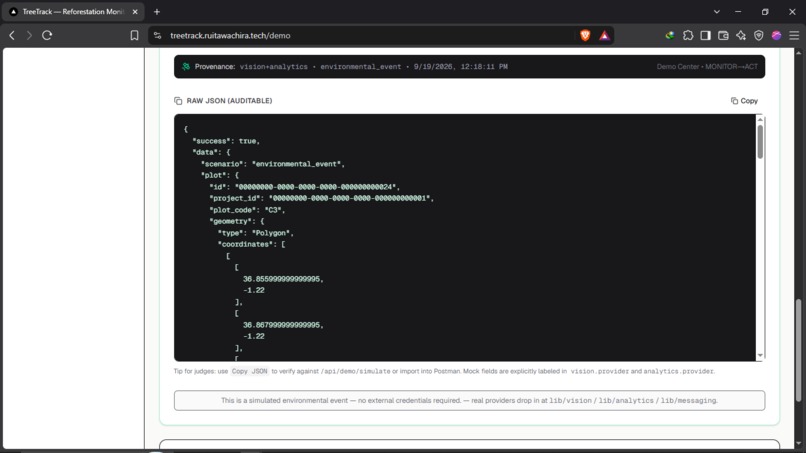Open the Extensions puzzle icon

688,35
